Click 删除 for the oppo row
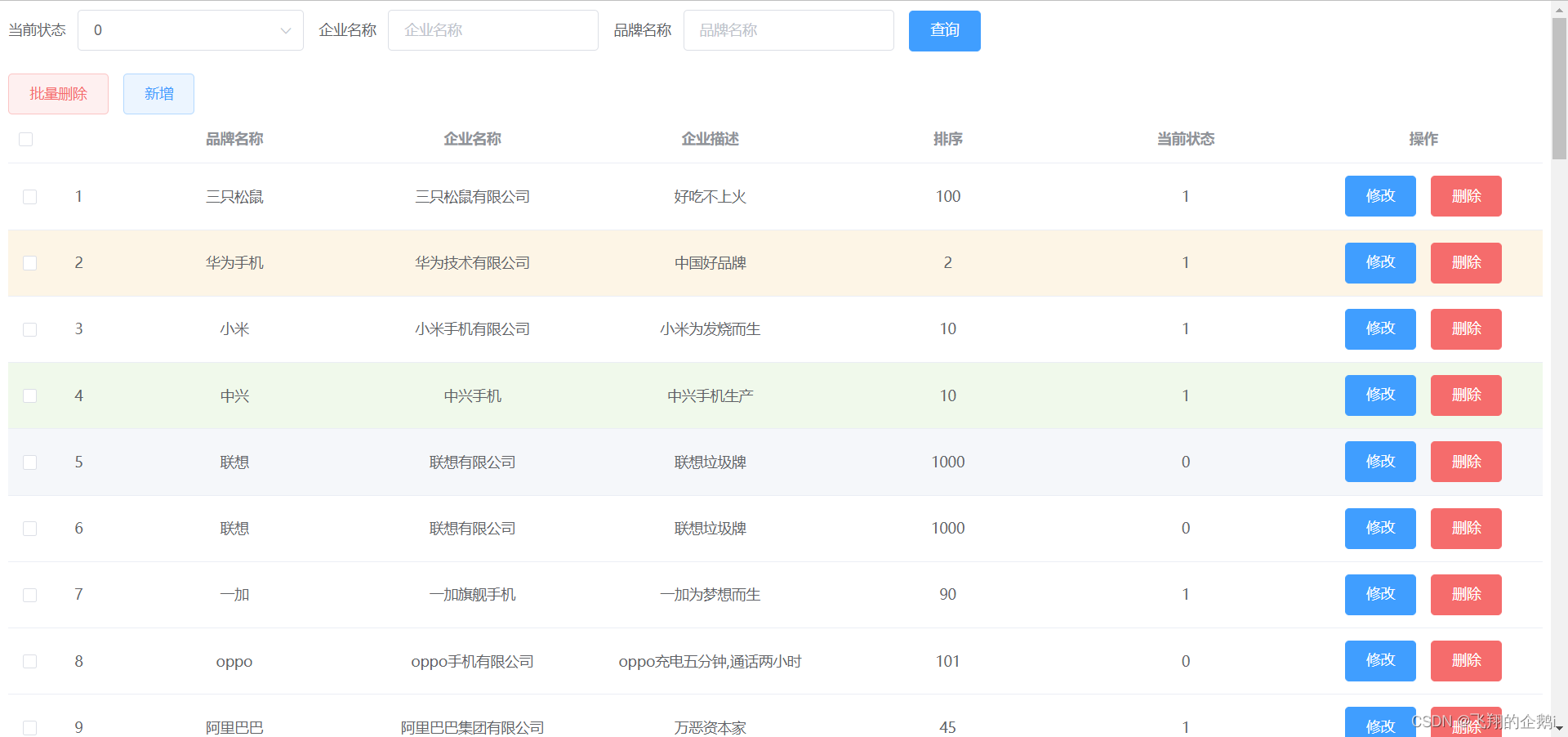Viewport: 1568px width, 737px height. [x=1466, y=661]
